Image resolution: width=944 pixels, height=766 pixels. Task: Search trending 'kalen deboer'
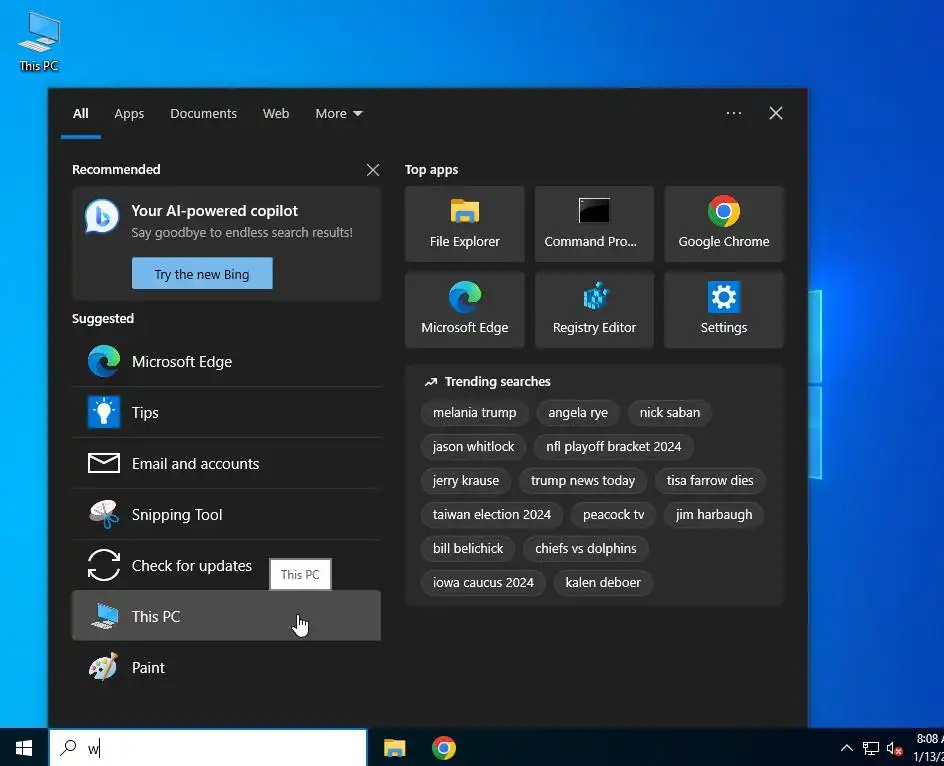tap(603, 582)
